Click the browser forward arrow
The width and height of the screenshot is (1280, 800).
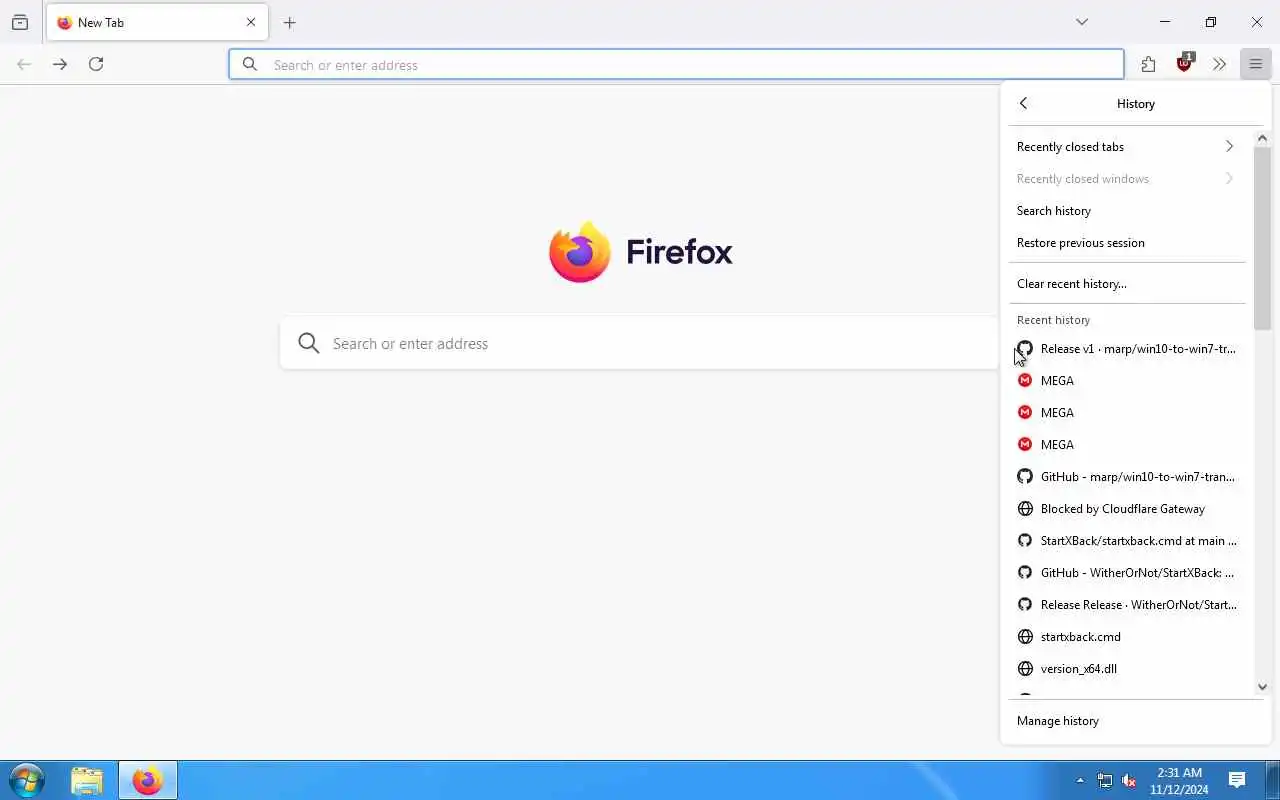(60, 64)
